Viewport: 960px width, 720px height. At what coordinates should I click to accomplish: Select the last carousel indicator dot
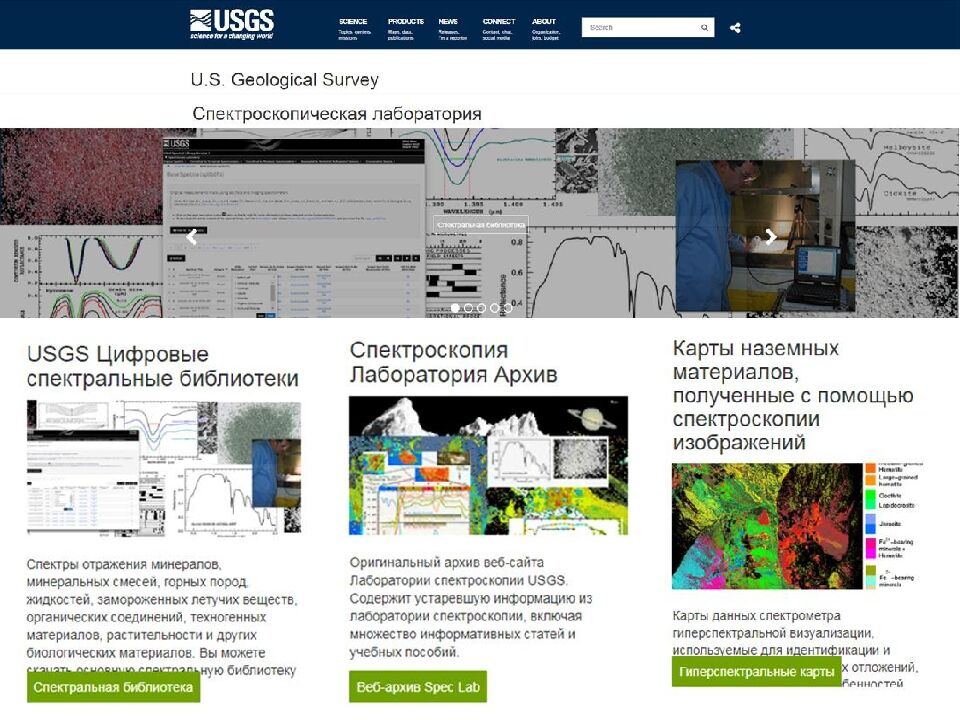point(508,308)
